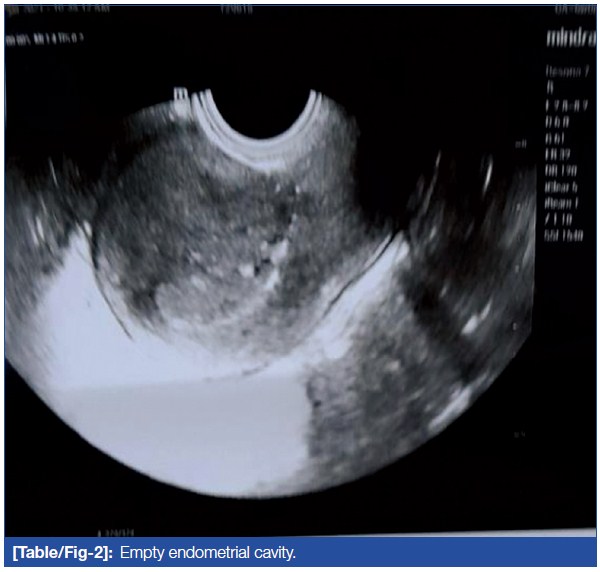Viewport: 600px width, 572px height.
Task: Click the B mode label under Resona 7
Action: 549,86
